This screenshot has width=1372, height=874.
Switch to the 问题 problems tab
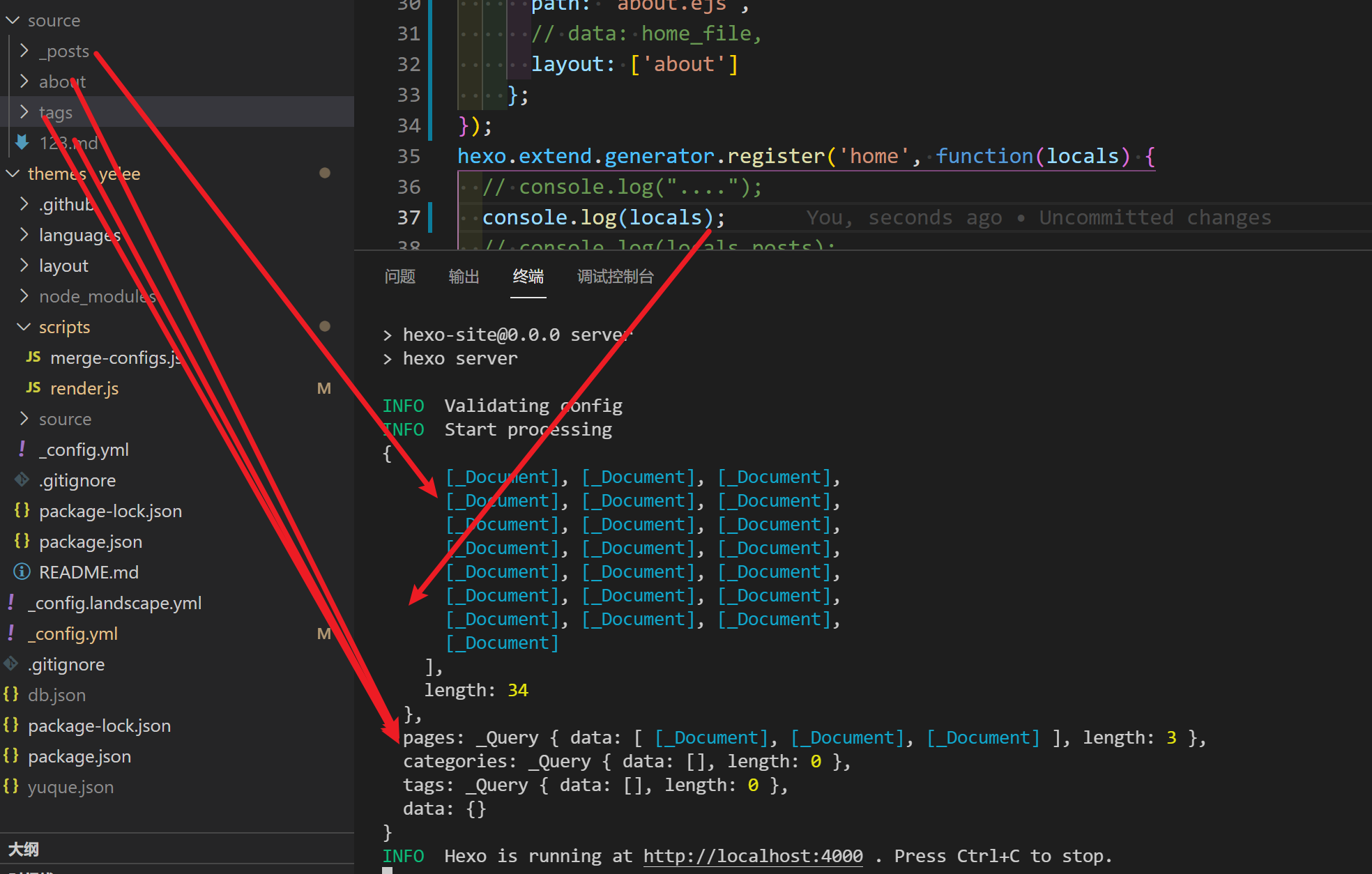[x=400, y=277]
